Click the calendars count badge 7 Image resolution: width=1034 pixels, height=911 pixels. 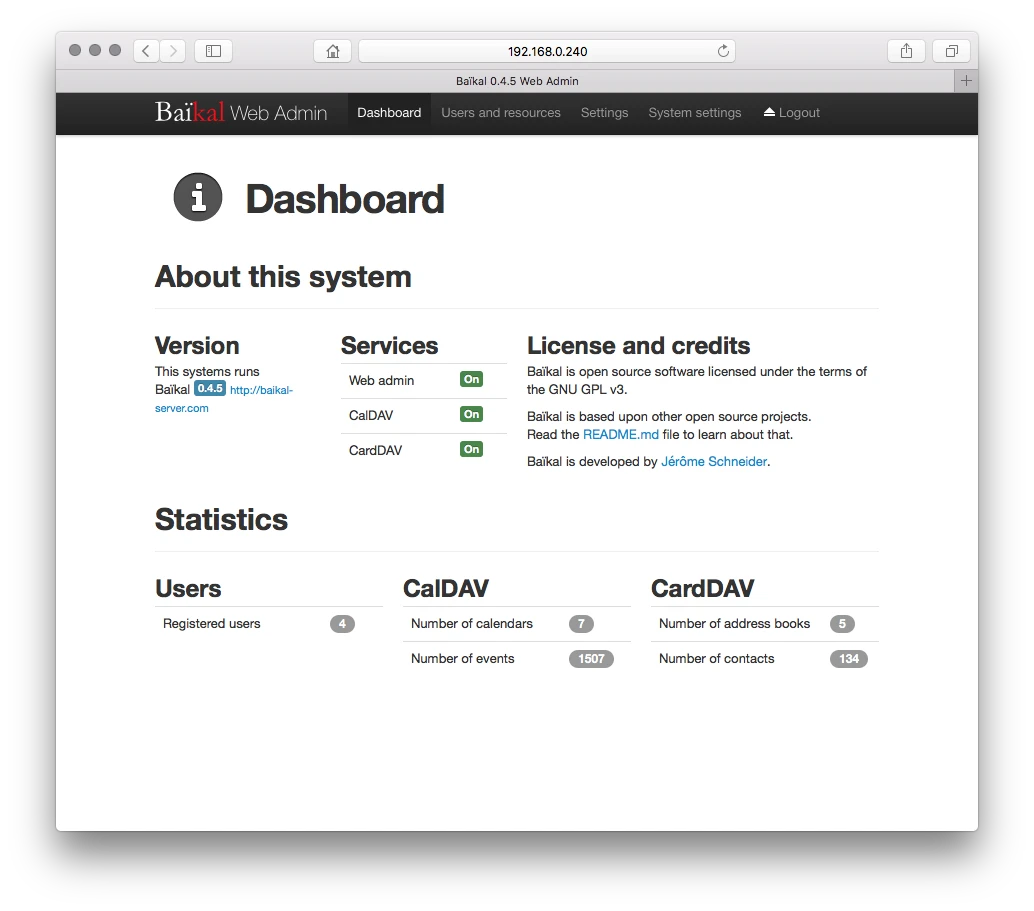coord(581,624)
